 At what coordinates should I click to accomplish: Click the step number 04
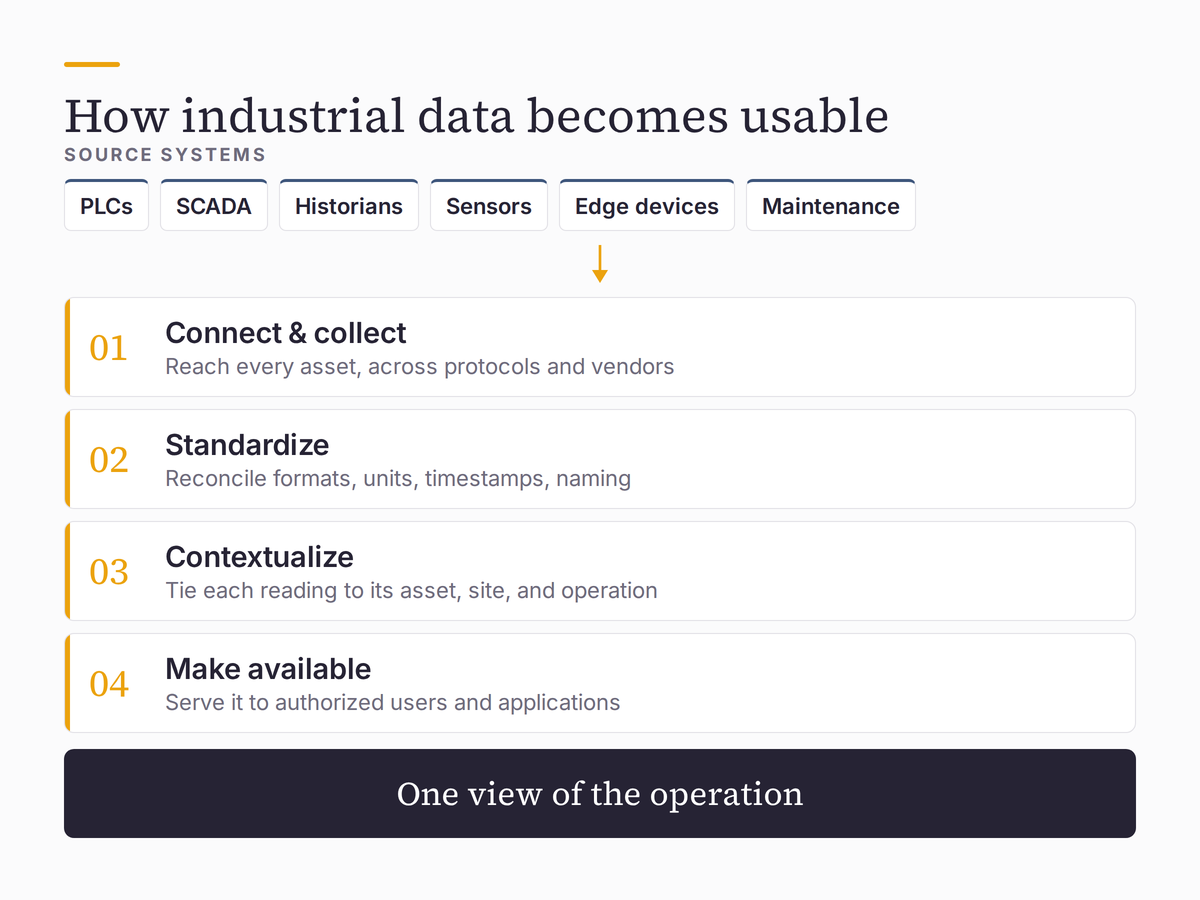point(109,684)
